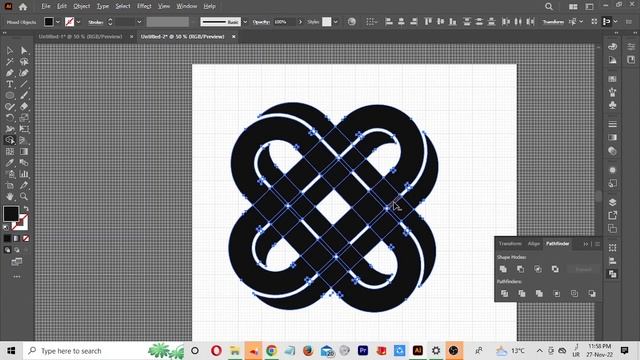
Task: Select the Magic Wand tool
Action: click(10, 62)
